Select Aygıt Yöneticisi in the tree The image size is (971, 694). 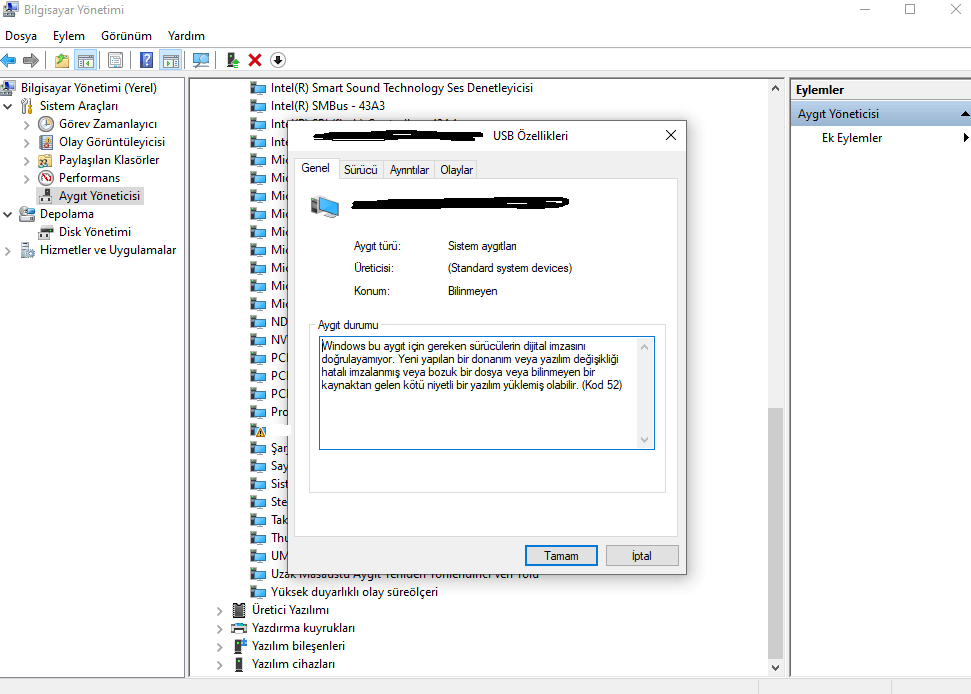(x=100, y=196)
